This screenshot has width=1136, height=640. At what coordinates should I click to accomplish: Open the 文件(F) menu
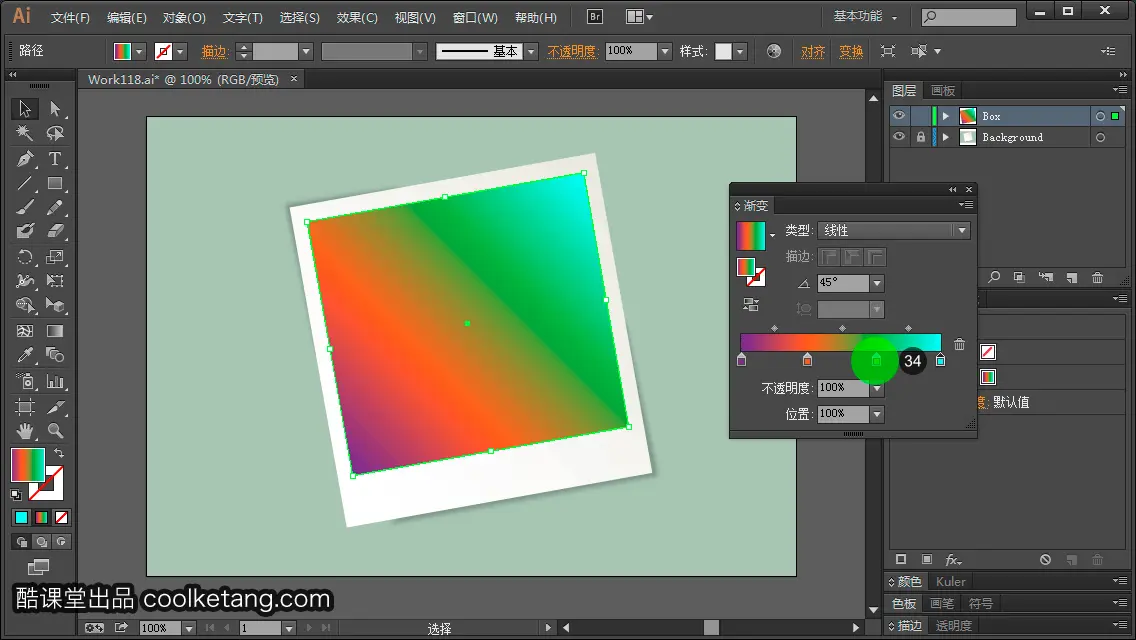click(70, 17)
